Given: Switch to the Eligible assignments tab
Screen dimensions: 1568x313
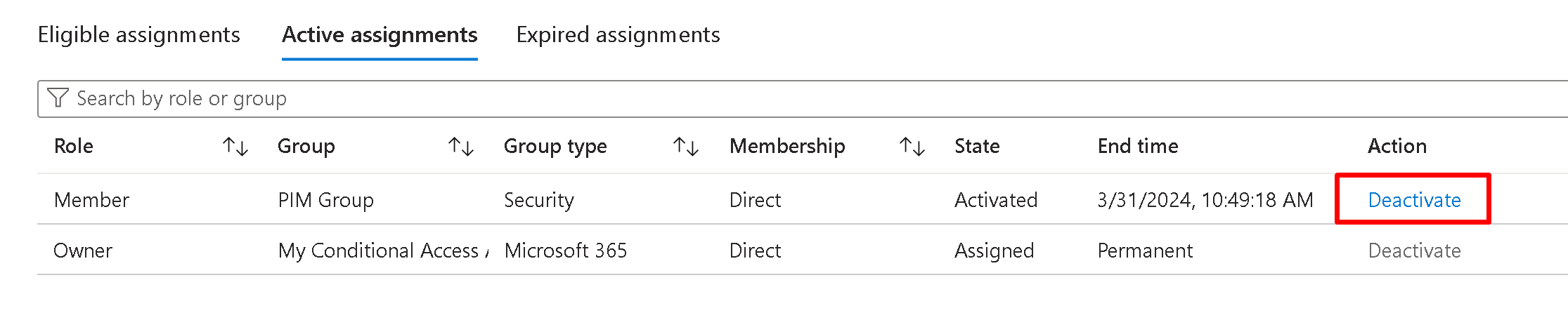Looking at the screenshot, I should [138, 35].
